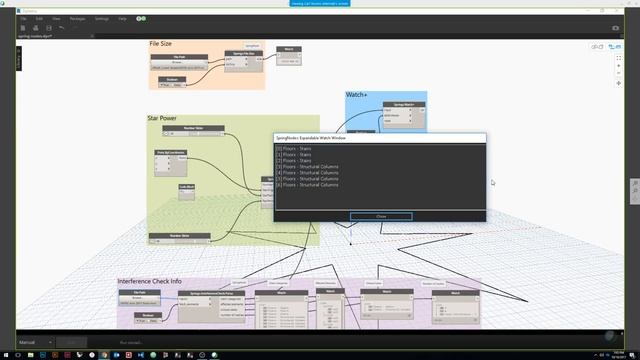Screen dimensions: 640x360
Task: Click Browse in File Size group's File Path
Action: 178,62
